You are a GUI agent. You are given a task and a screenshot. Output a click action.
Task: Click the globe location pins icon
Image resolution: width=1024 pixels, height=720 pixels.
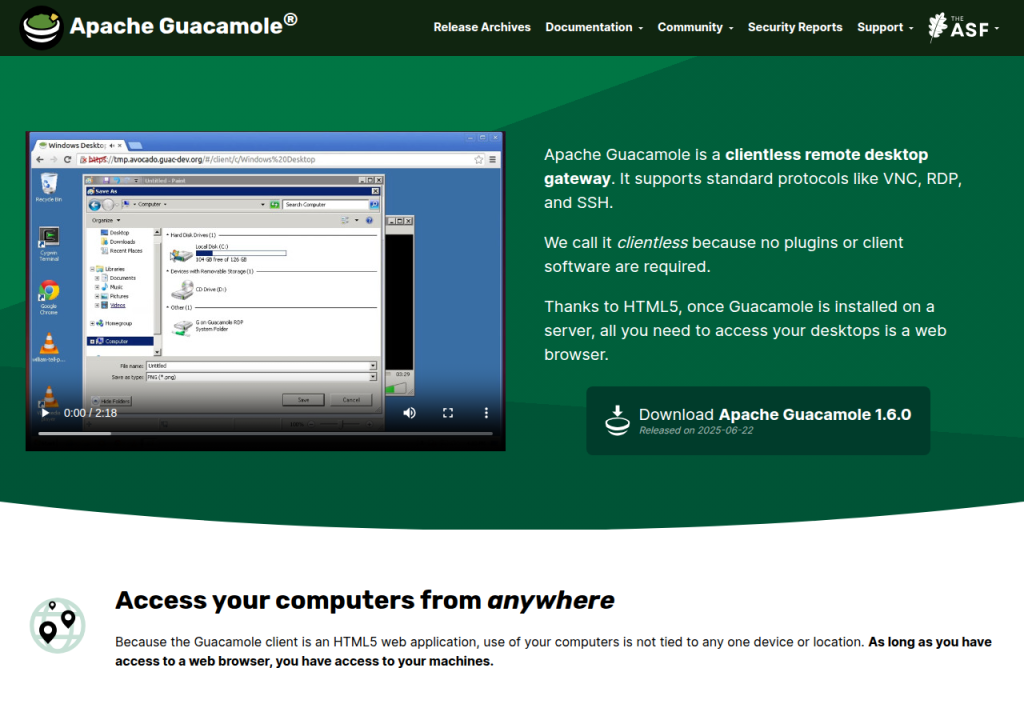coord(57,625)
